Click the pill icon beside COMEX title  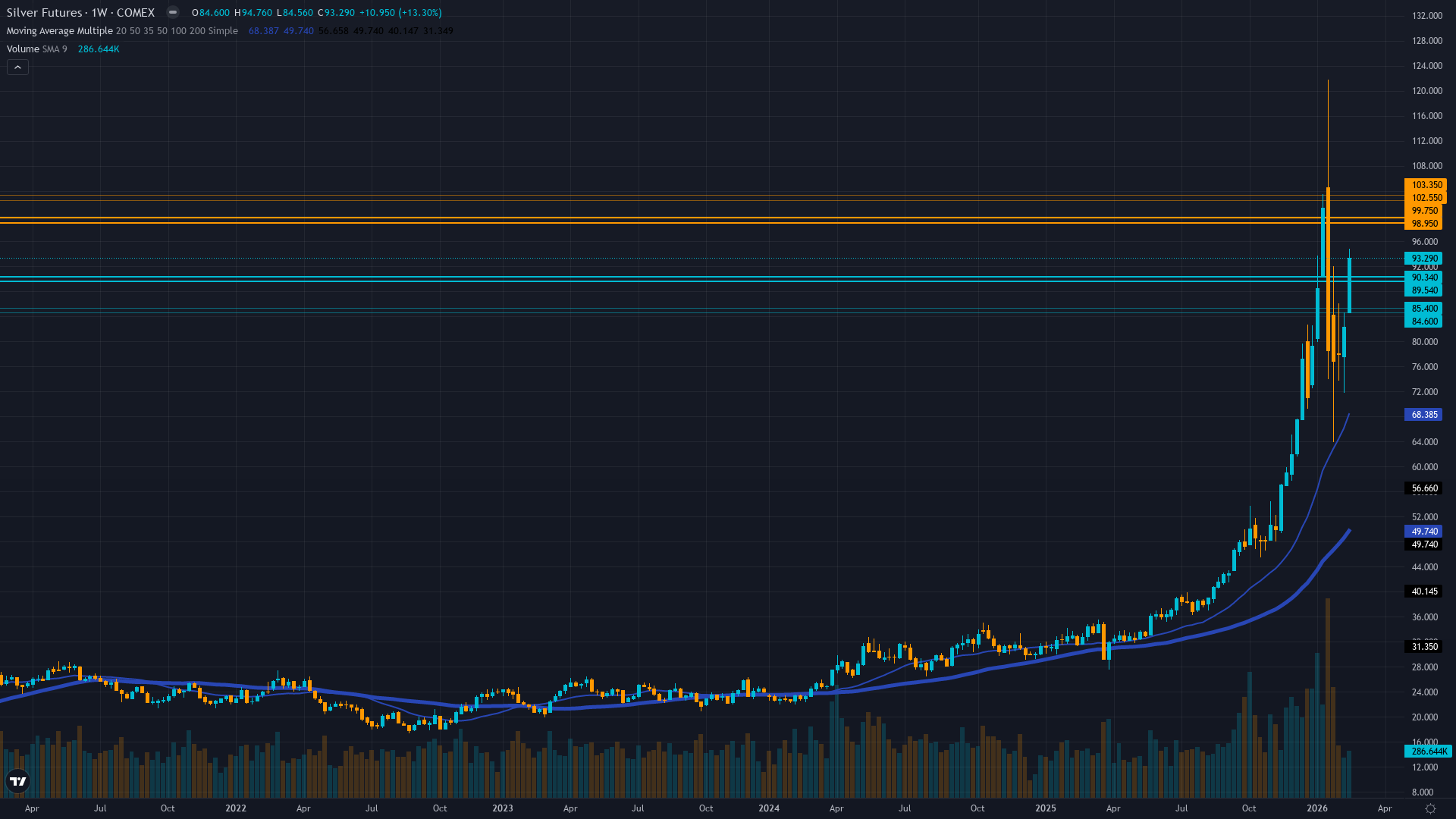(x=173, y=12)
